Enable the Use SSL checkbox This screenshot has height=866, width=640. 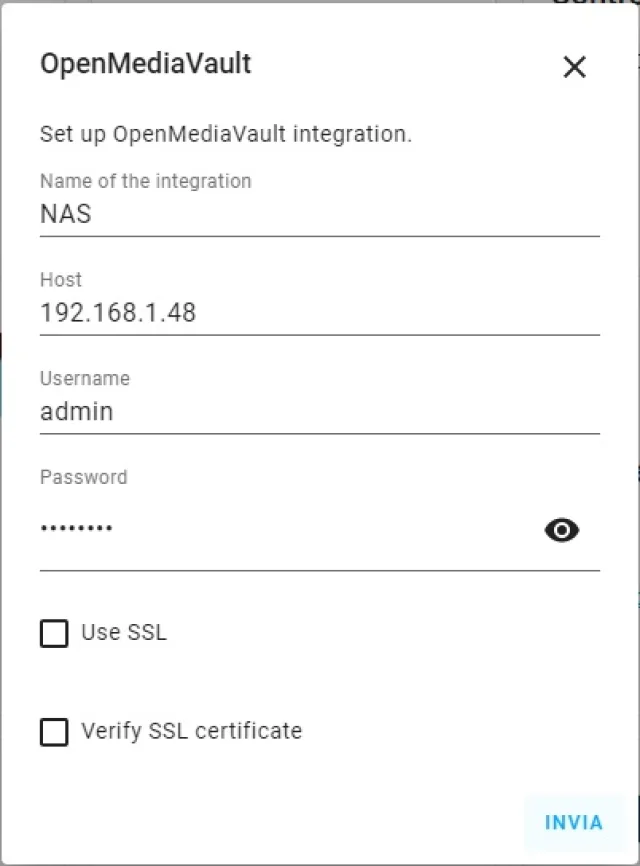coord(54,633)
